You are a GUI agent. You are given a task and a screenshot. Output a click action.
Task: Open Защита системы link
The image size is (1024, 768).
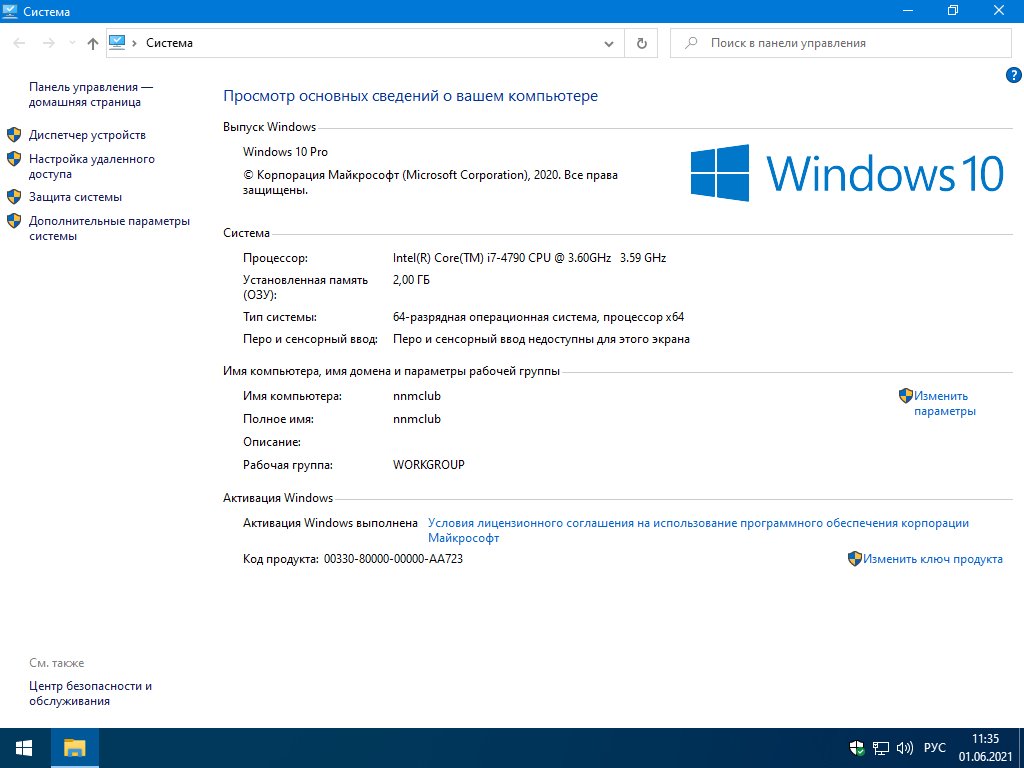75,197
